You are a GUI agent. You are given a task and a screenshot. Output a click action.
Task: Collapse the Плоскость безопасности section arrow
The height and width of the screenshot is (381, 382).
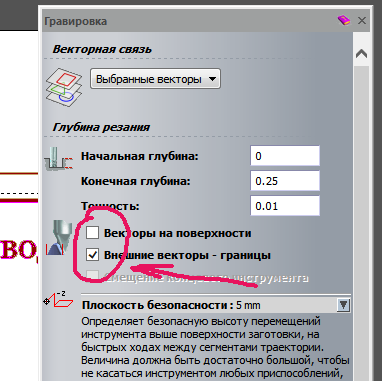click(x=343, y=305)
